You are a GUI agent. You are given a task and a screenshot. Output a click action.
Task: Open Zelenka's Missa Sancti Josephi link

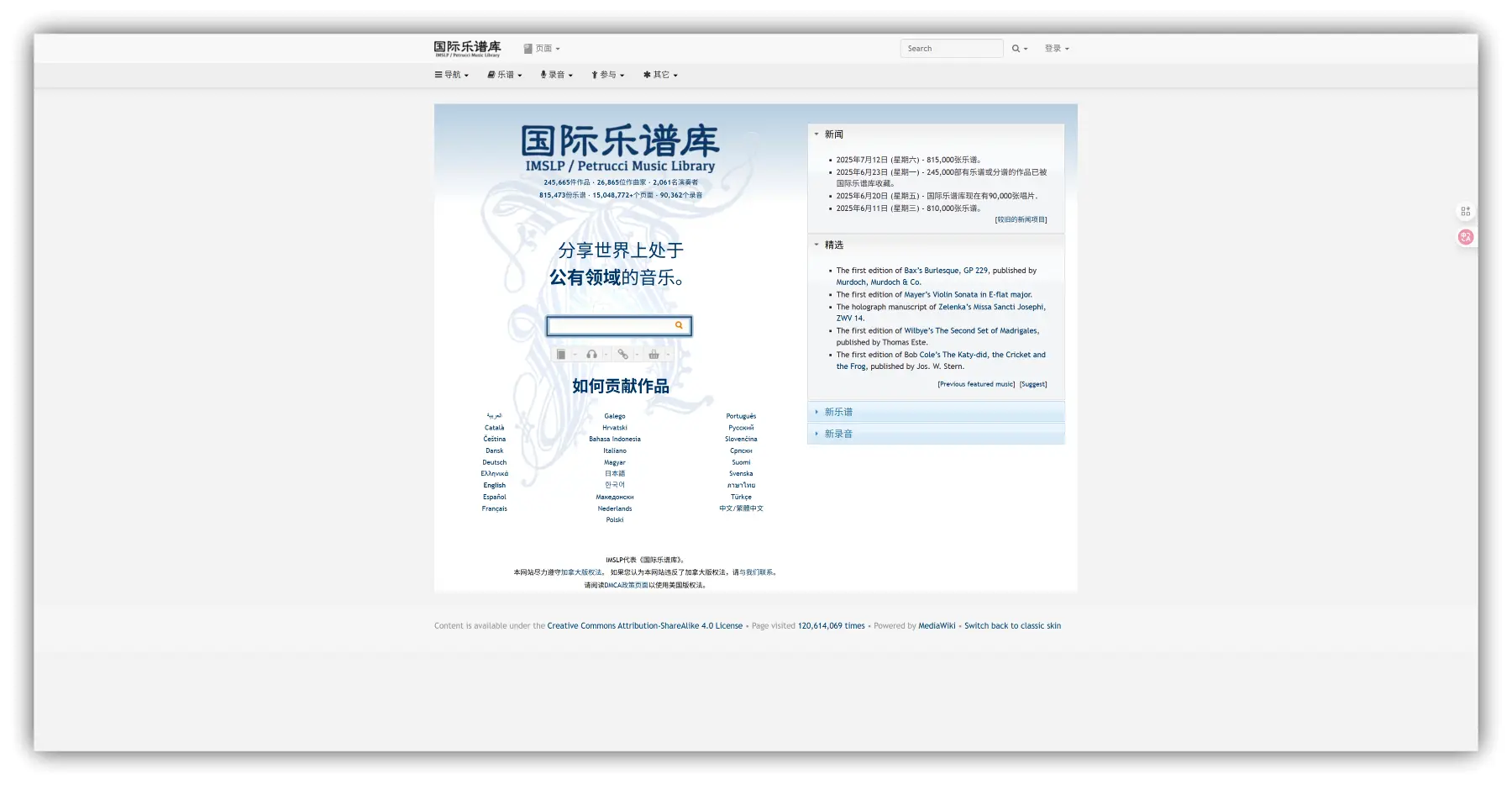point(992,307)
